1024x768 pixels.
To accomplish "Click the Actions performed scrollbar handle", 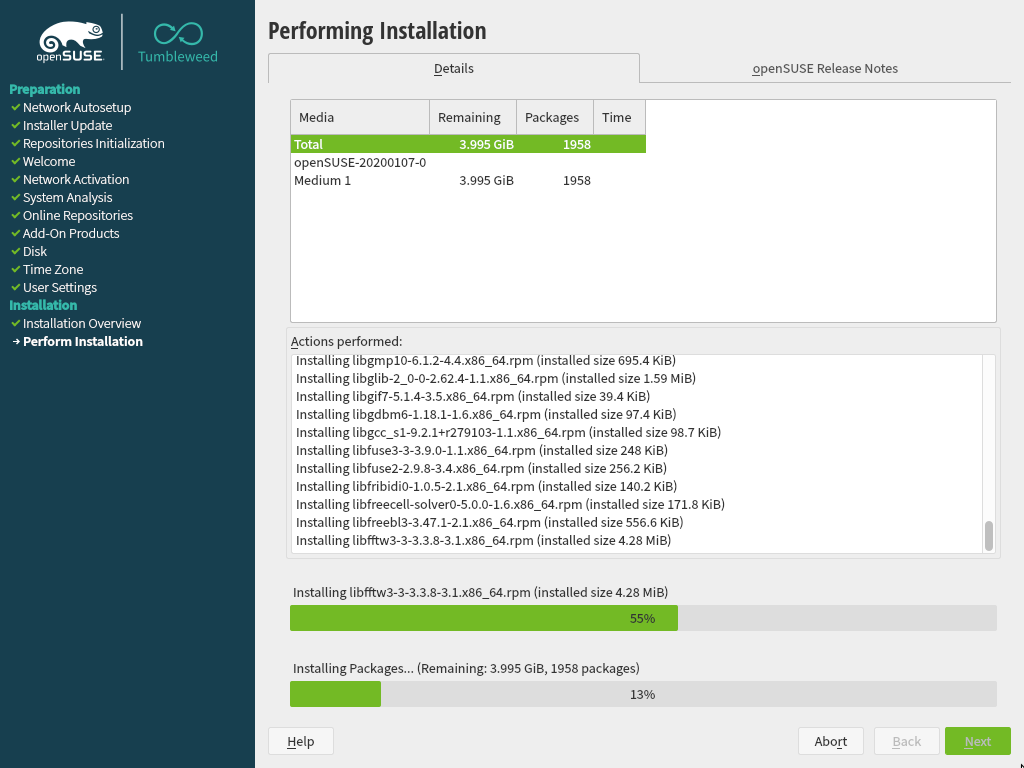I will point(988,536).
